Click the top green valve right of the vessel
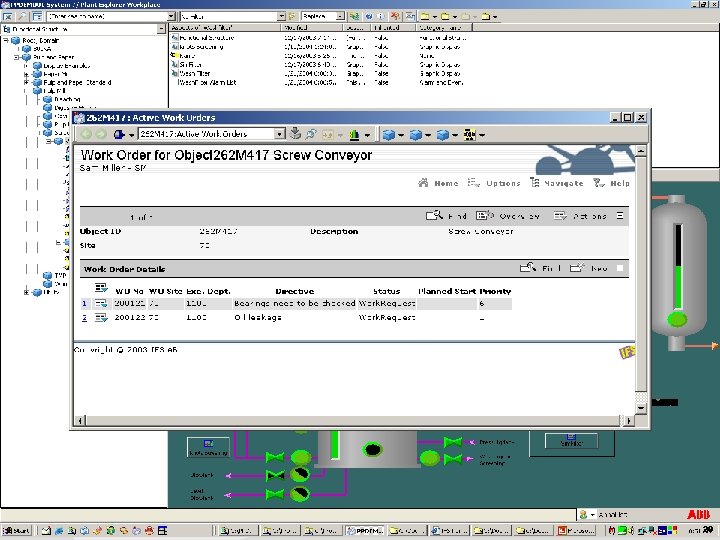Image resolution: width=720 pixels, height=540 pixels. click(x=452, y=442)
